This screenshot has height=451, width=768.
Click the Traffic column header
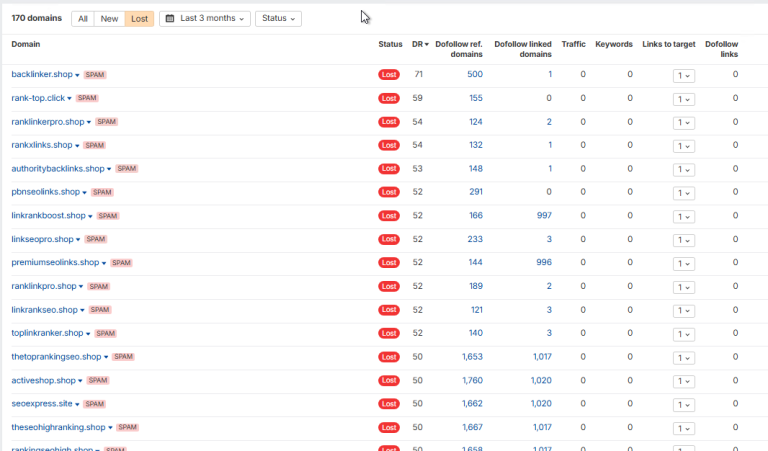tap(574, 44)
